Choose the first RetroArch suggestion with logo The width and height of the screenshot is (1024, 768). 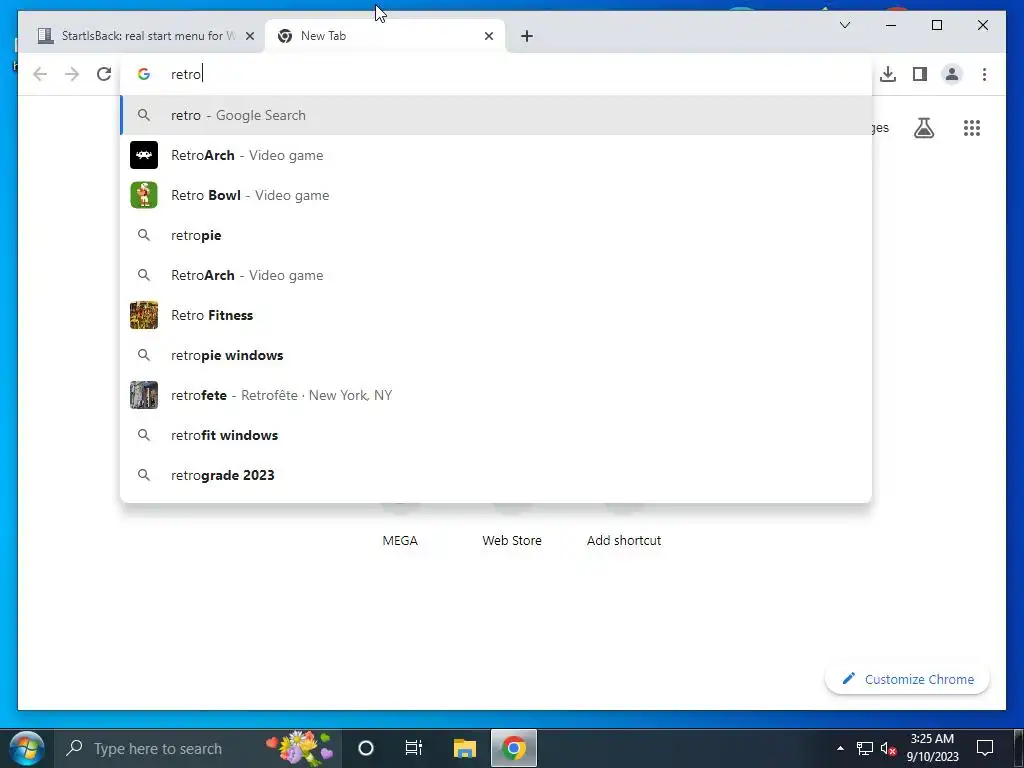(496, 155)
